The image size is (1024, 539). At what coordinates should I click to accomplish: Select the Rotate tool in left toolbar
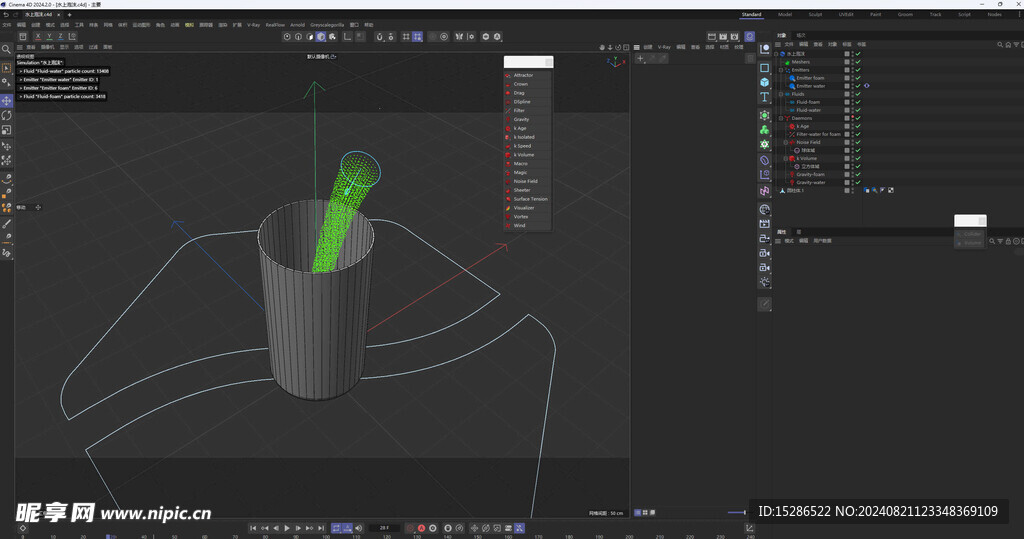pyautogui.click(x=7, y=116)
